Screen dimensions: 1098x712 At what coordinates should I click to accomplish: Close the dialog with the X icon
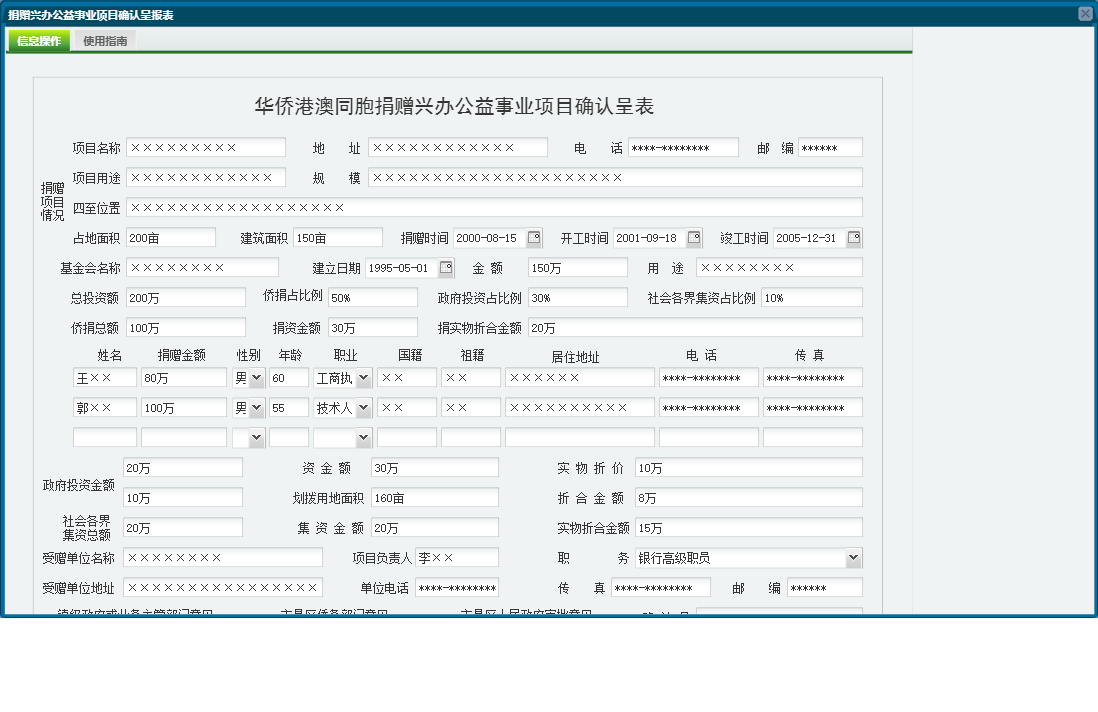coord(1085,14)
